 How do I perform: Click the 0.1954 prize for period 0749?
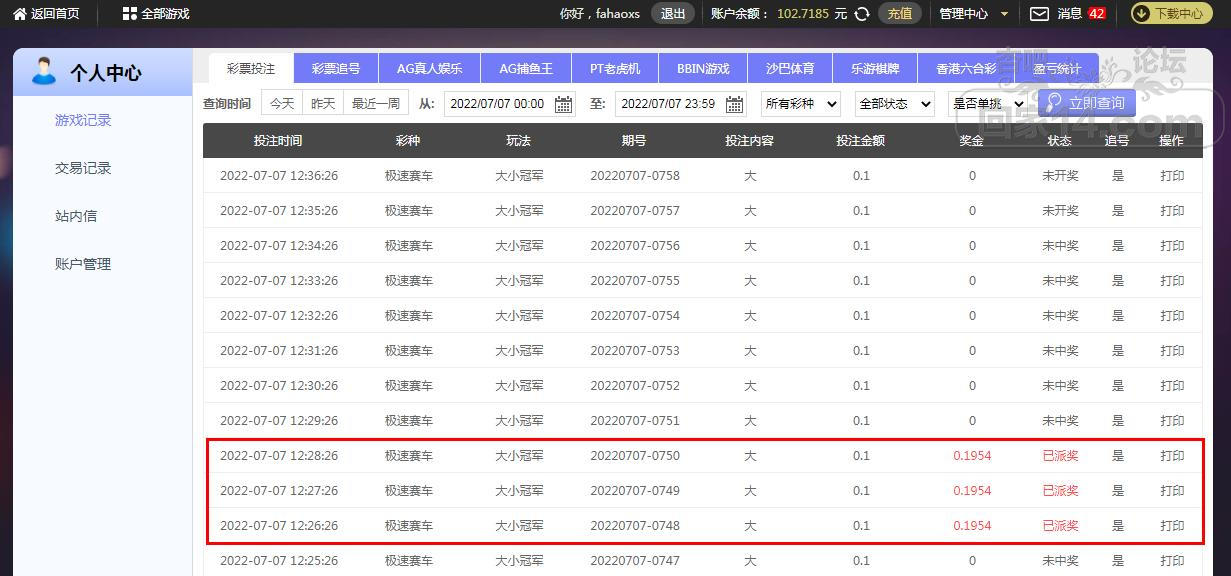[x=972, y=491]
